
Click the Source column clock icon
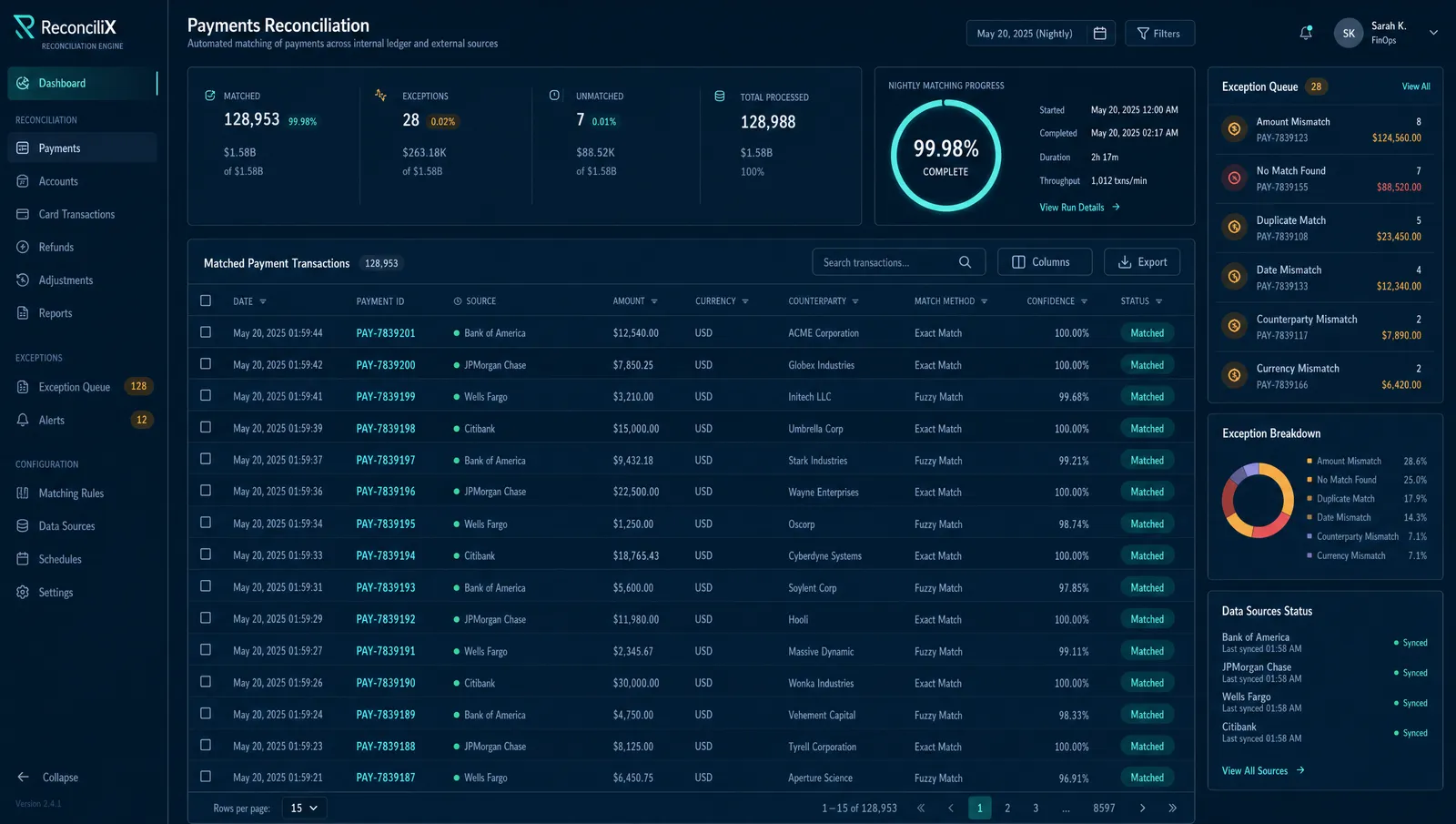(458, 301)
